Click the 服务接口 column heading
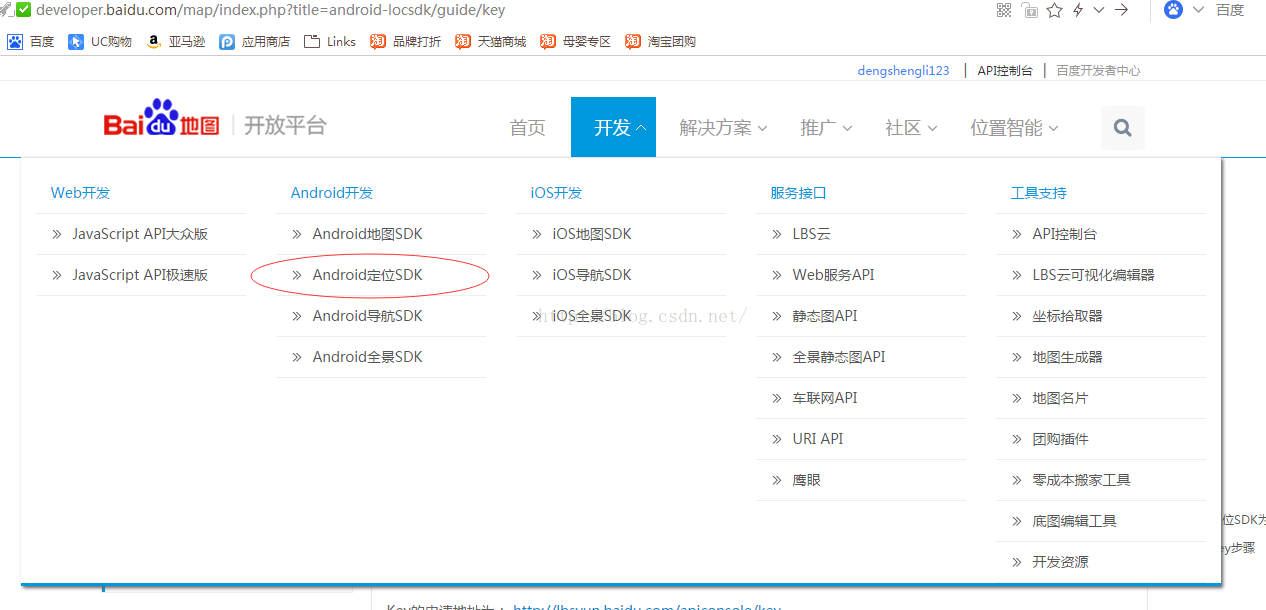The height and width of the screenshot is (610, 1266). pos(798,193)
